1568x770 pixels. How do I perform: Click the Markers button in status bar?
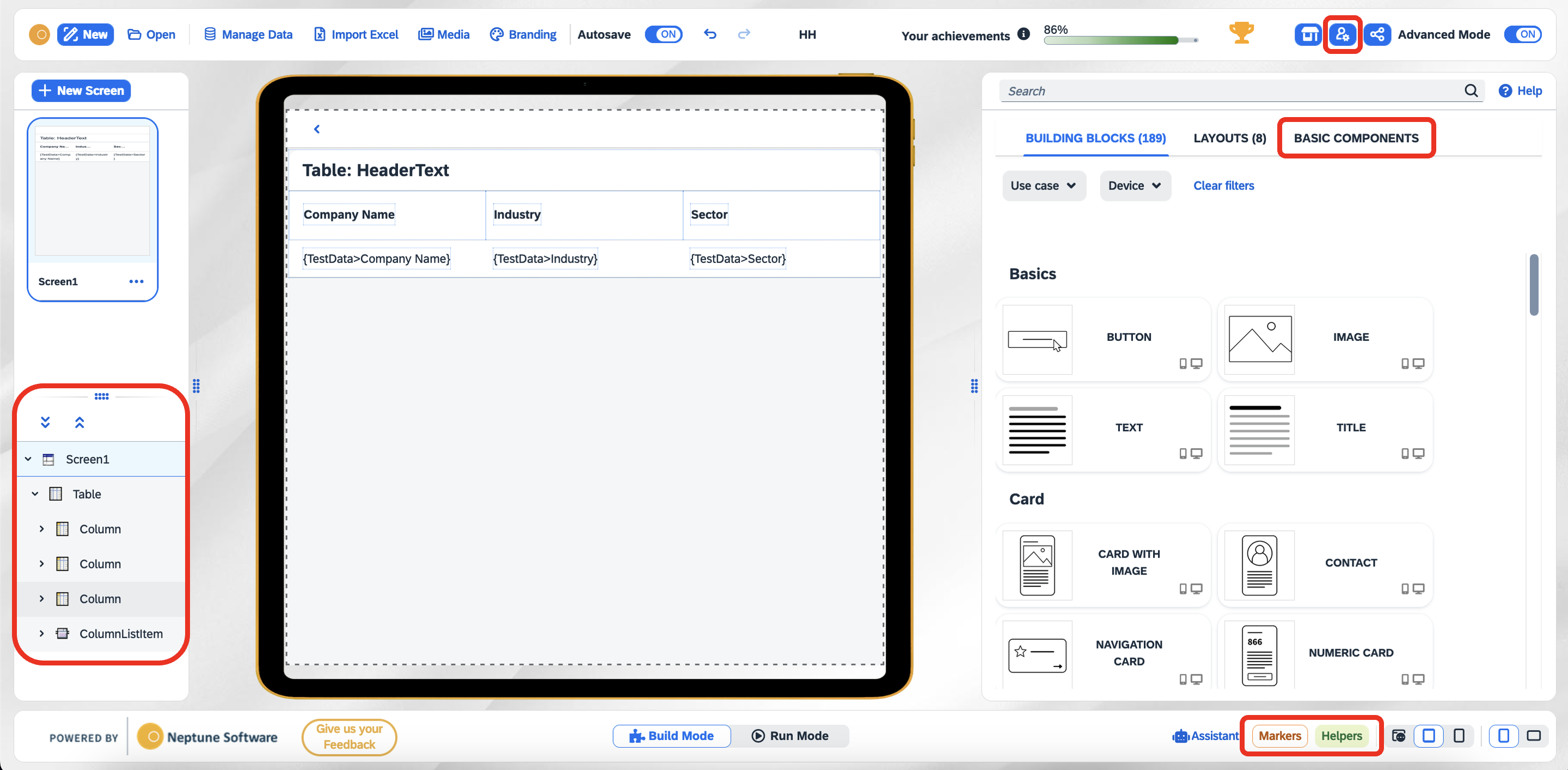coord(1280,736)
